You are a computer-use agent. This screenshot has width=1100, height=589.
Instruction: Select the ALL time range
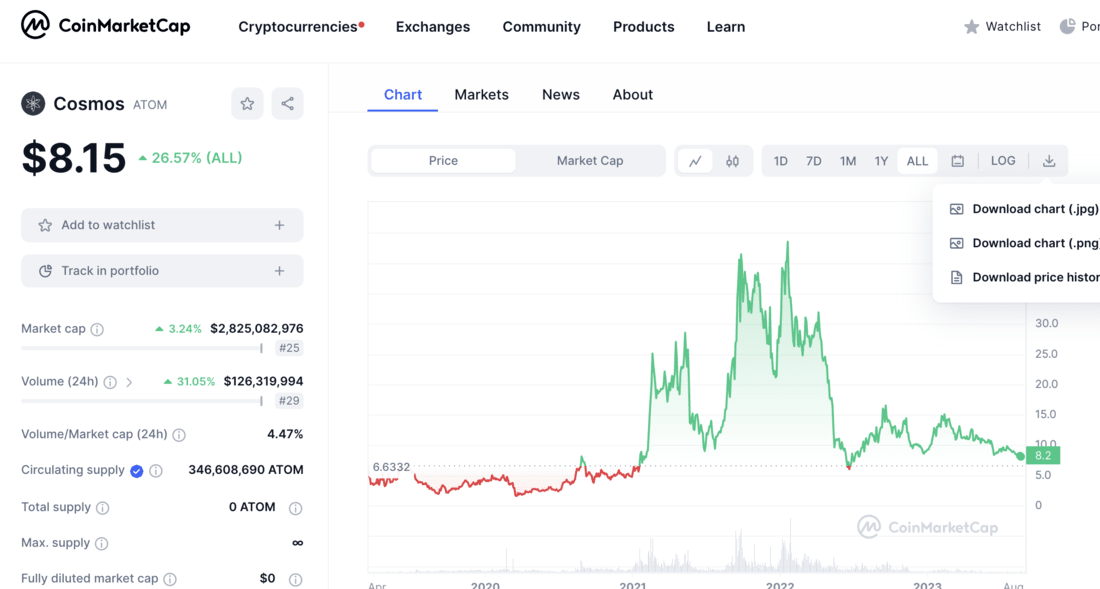point(918,161)
